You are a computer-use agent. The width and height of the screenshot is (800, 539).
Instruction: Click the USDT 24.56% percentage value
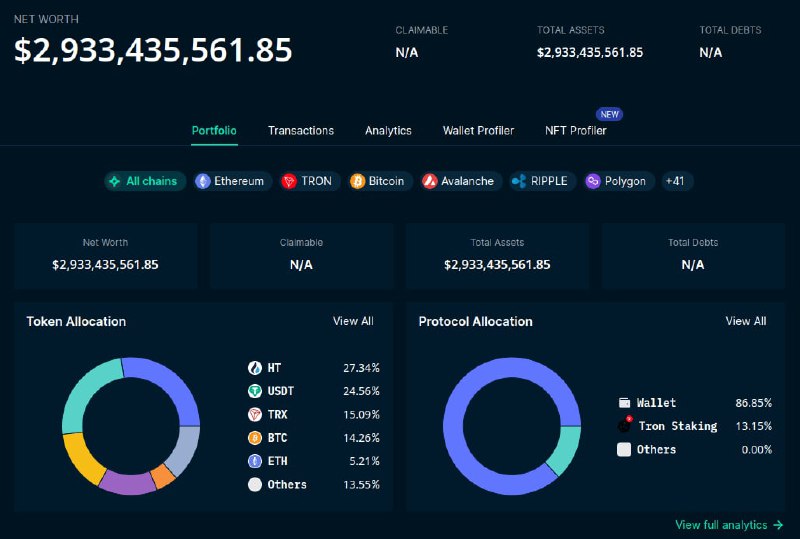click(361, 391)
